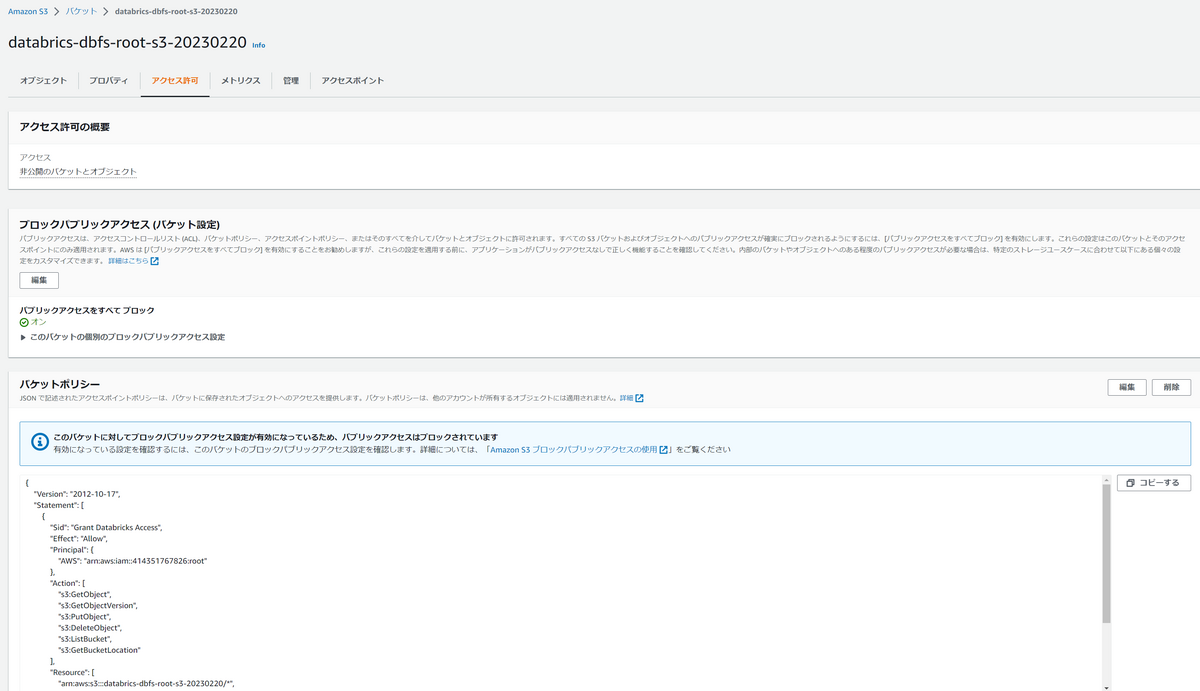Open the 詳細 link in bucket policy description
1200x691 pixels.
(626, 398)
